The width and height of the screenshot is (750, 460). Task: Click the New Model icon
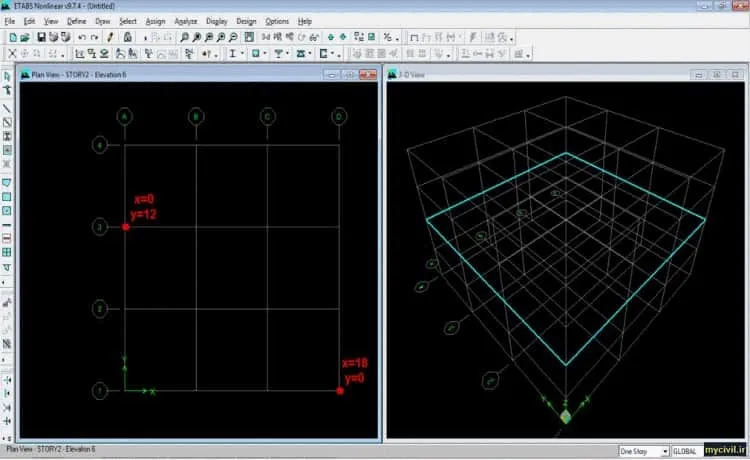click(x=13, y=37)
